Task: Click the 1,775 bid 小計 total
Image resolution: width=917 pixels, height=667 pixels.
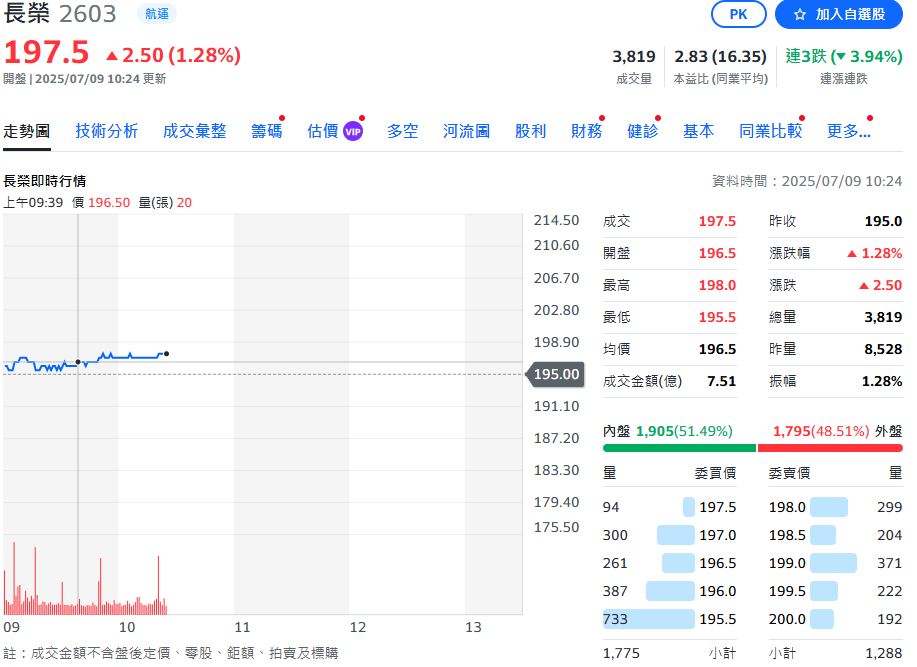Action: pyautogui.click(x=621, y=653)
